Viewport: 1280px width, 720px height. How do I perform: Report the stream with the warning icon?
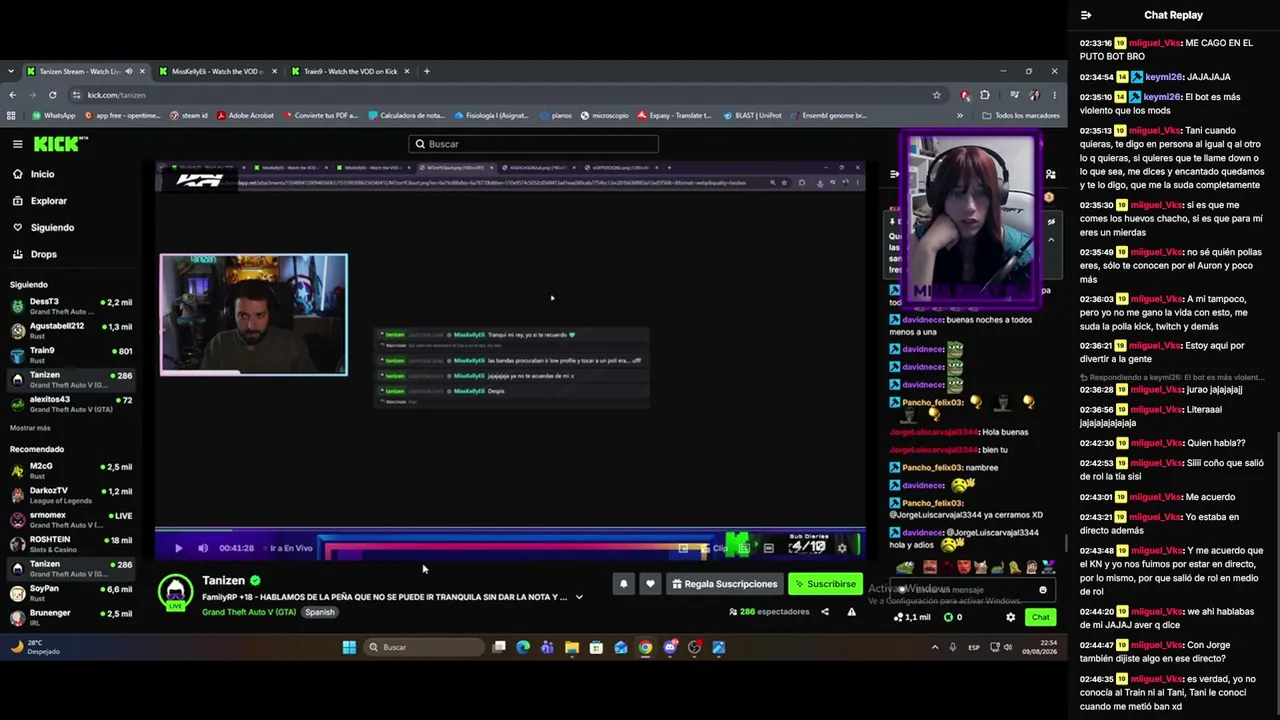point(852,612)
